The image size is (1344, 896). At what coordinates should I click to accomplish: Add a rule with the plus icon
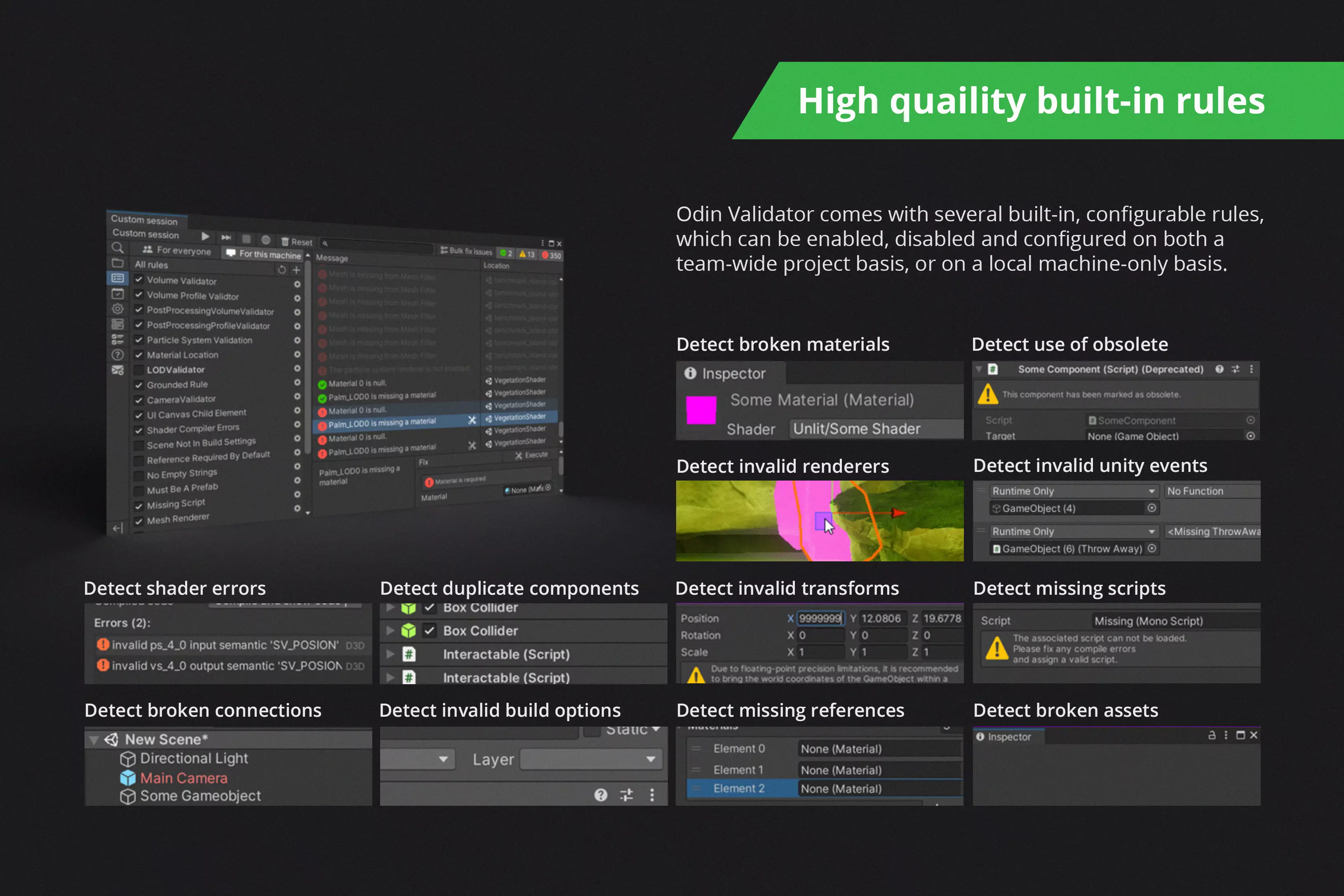[296, 270]
